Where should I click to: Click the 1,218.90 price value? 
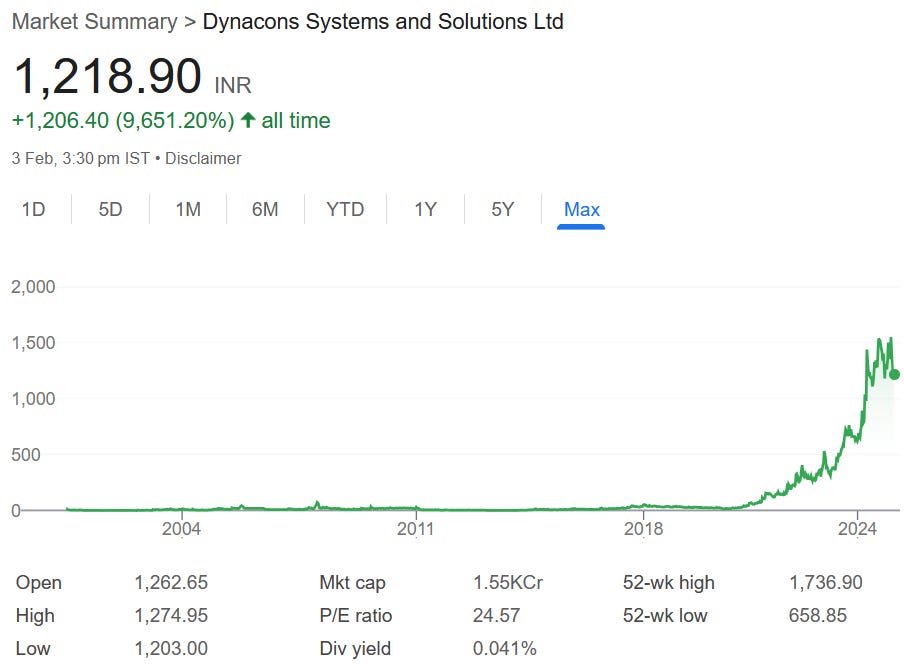coord(108,76)
